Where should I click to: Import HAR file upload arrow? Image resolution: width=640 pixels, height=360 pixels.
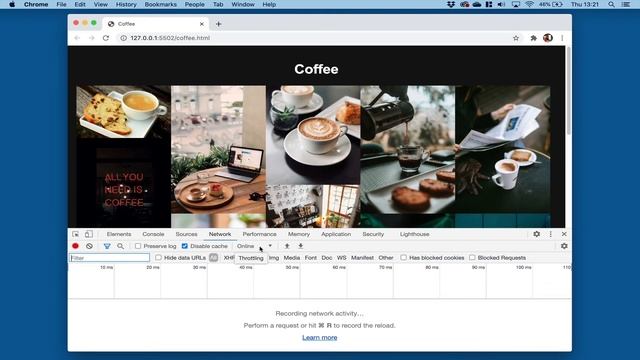287,246
